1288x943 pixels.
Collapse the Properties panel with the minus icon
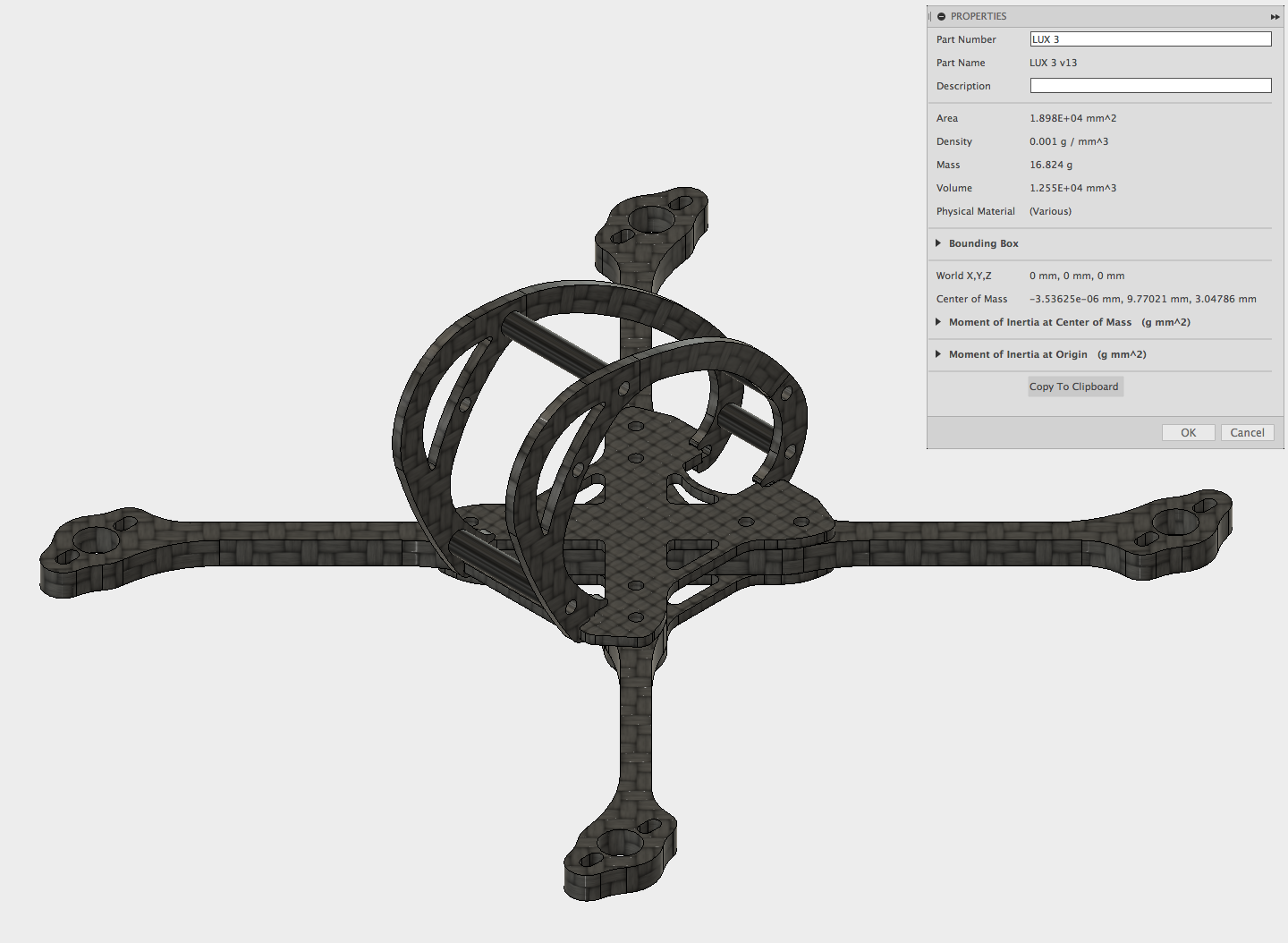[941, 16]
